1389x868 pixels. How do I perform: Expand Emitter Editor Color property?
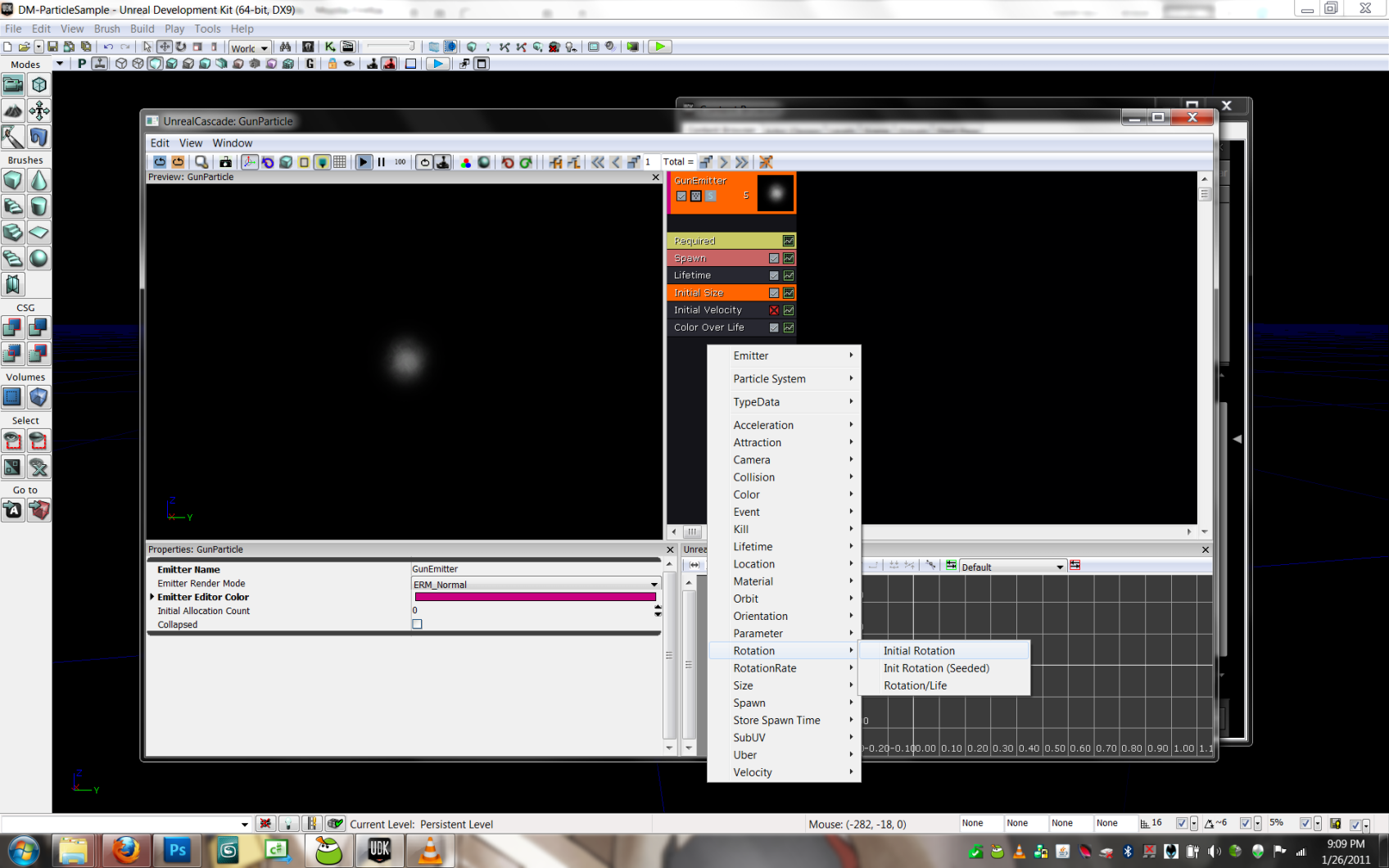[152, 597]
